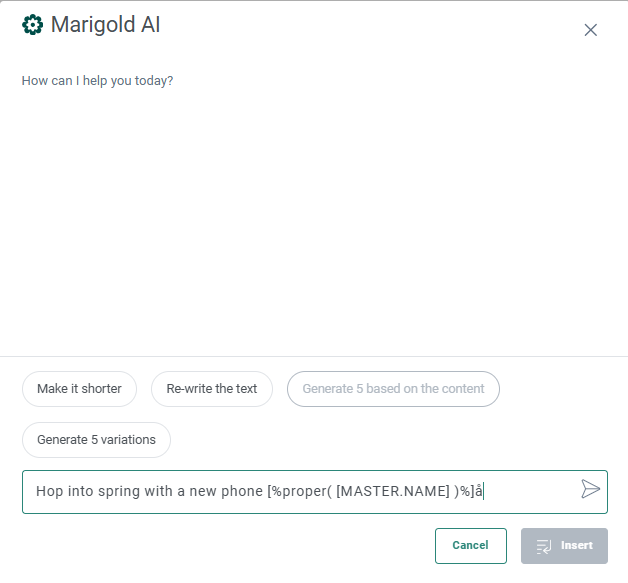The height and width of the screenshot is (583, 628).
Task: Click Generate 5 based on the content
Action: click(393, 389)
